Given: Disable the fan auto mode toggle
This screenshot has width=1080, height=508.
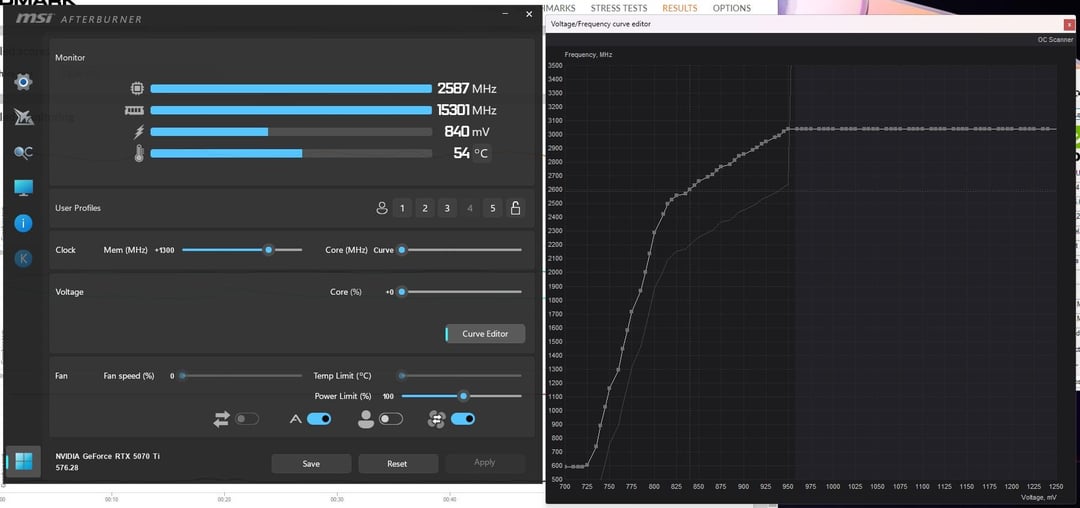Looking at the screenshot, I should [x=319, y=419].
